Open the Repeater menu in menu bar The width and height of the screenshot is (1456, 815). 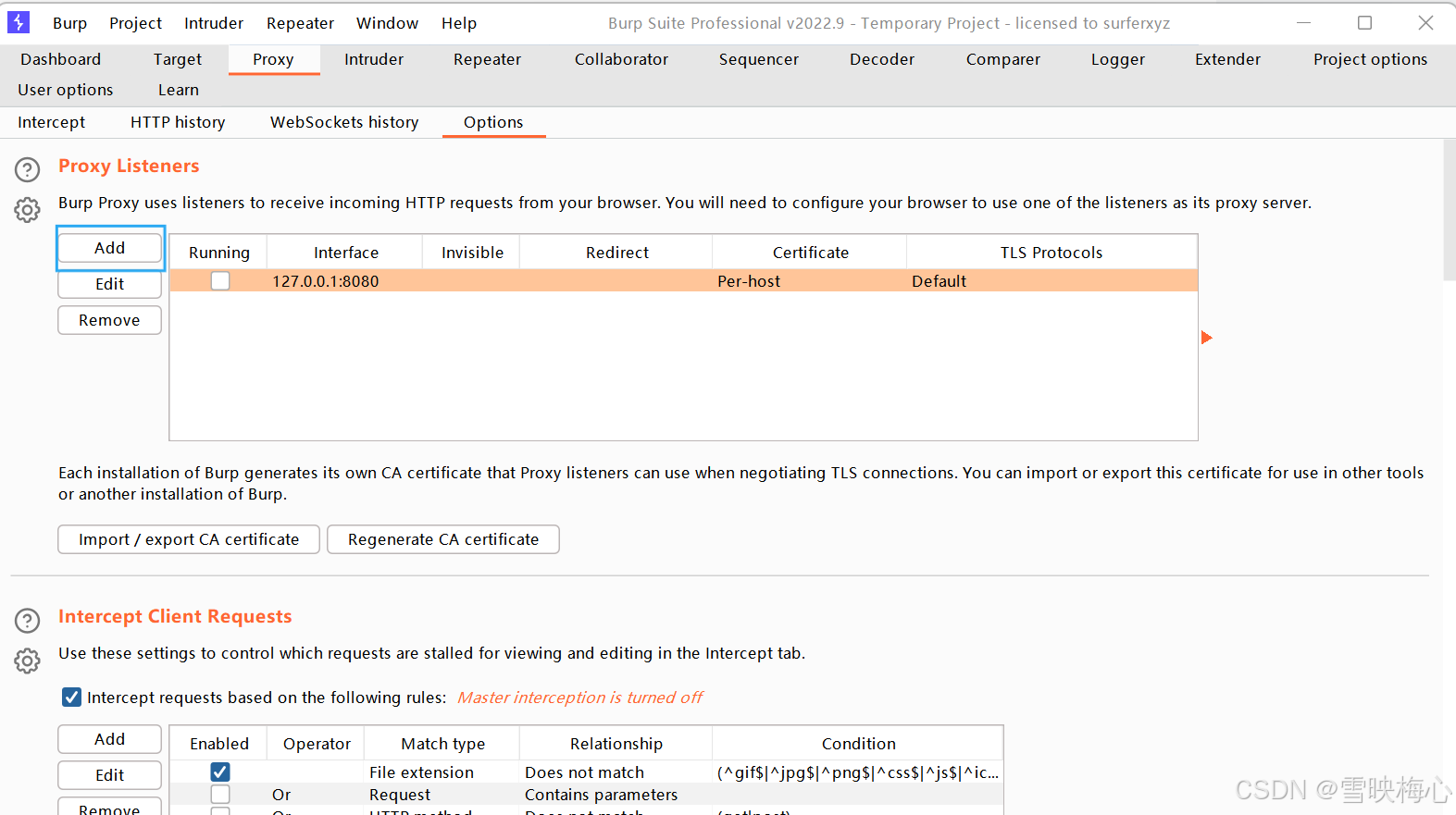[300, 23]
